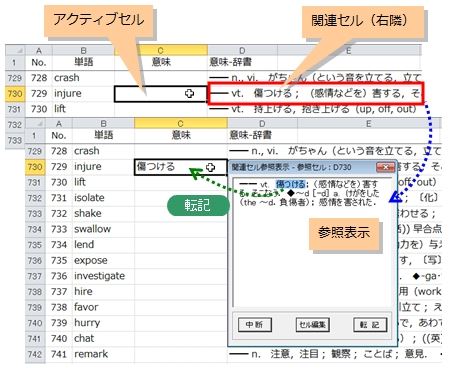Select row header 742
Viewport: 451px width, 368px height.
pyautogui.click(x=35, y=354)
